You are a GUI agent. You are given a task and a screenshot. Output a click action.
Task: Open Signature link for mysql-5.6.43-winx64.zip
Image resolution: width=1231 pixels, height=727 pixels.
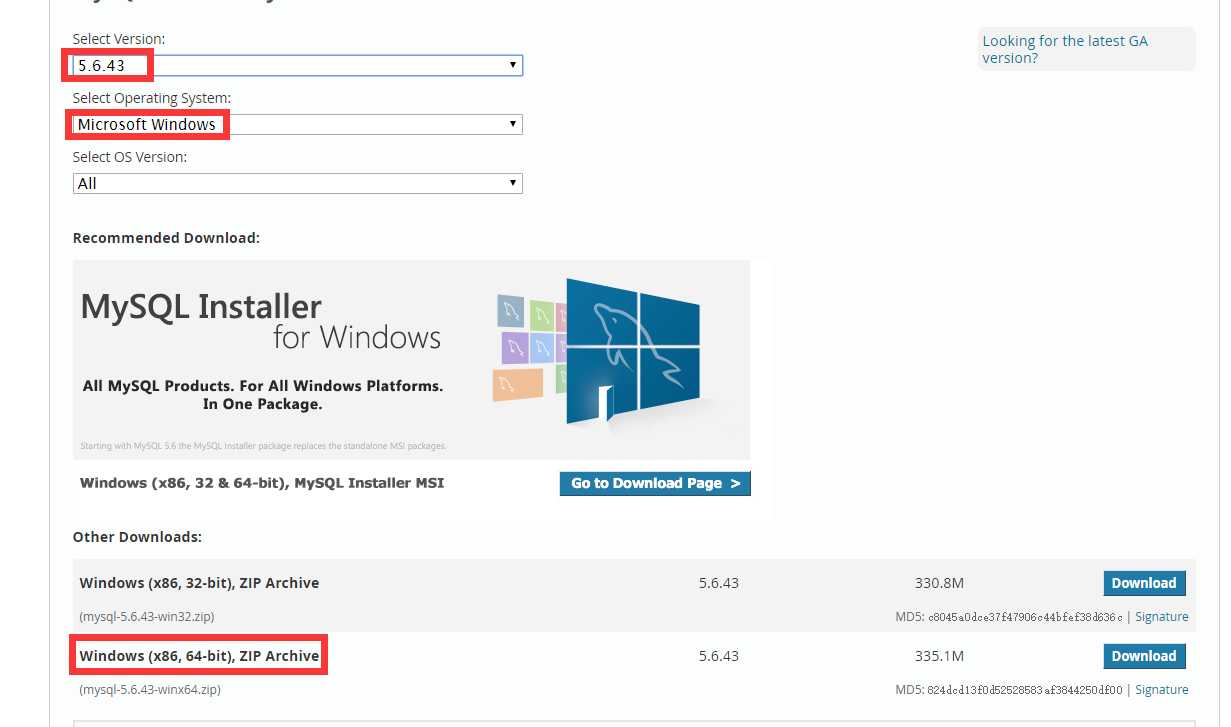point(1162,690)
